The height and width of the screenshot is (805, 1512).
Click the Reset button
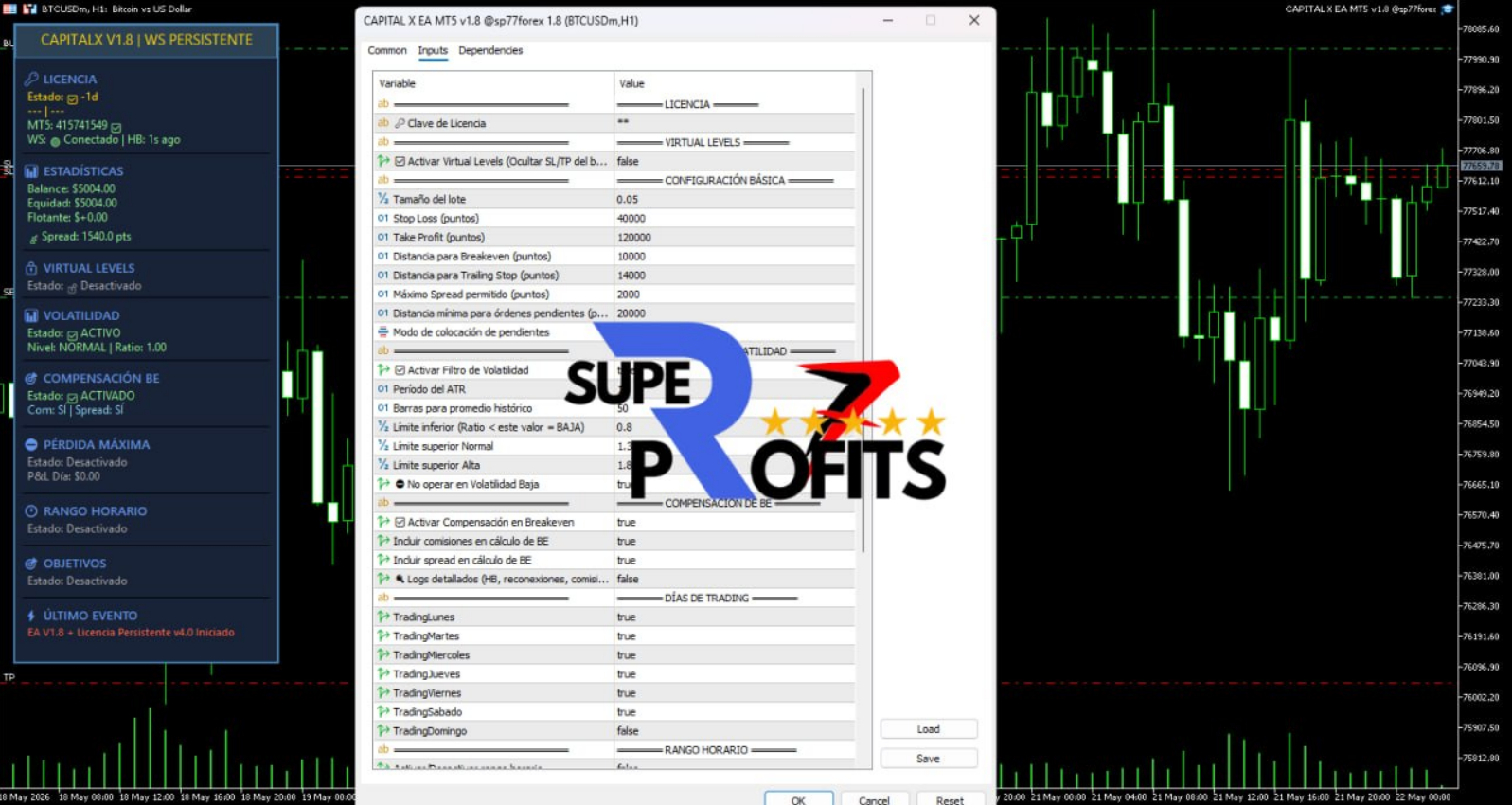point(950,800)
